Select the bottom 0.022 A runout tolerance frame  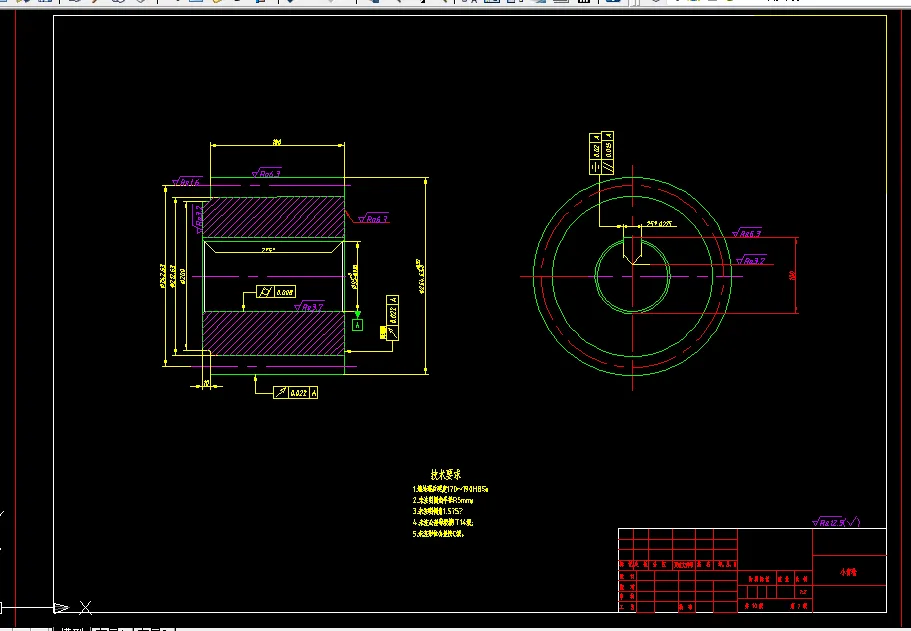(x=295, y=393)
